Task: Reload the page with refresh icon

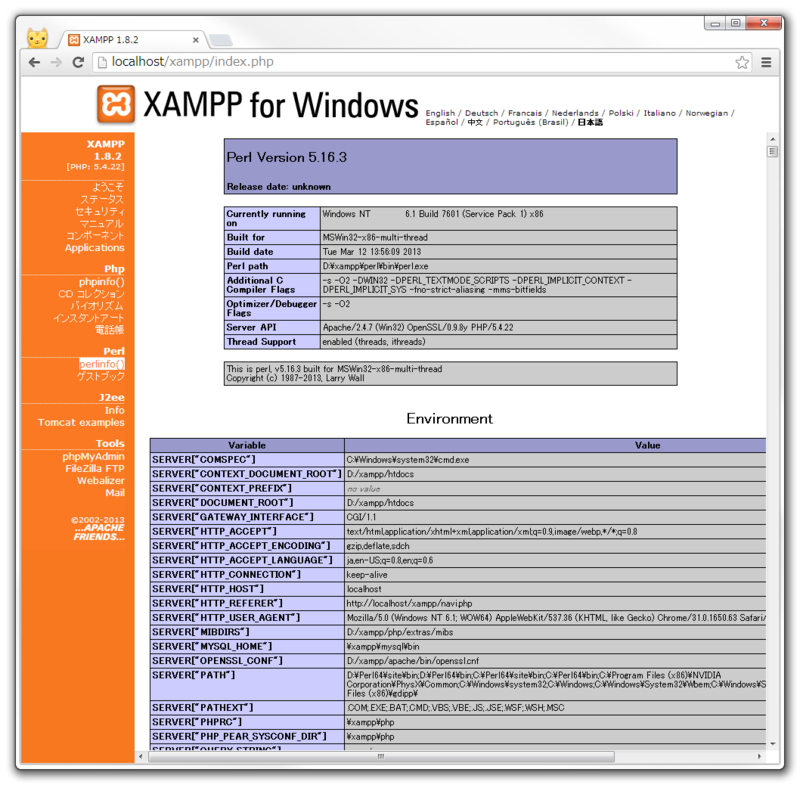Action: 78,62
